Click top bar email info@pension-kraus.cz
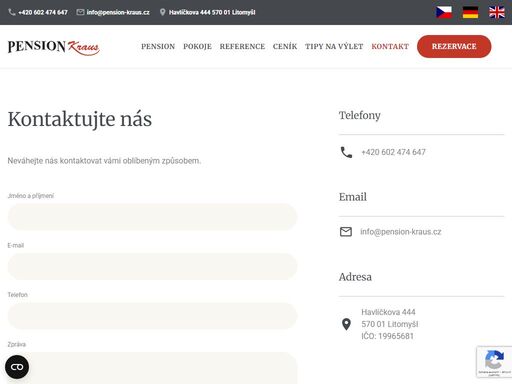 pos(118,12)
